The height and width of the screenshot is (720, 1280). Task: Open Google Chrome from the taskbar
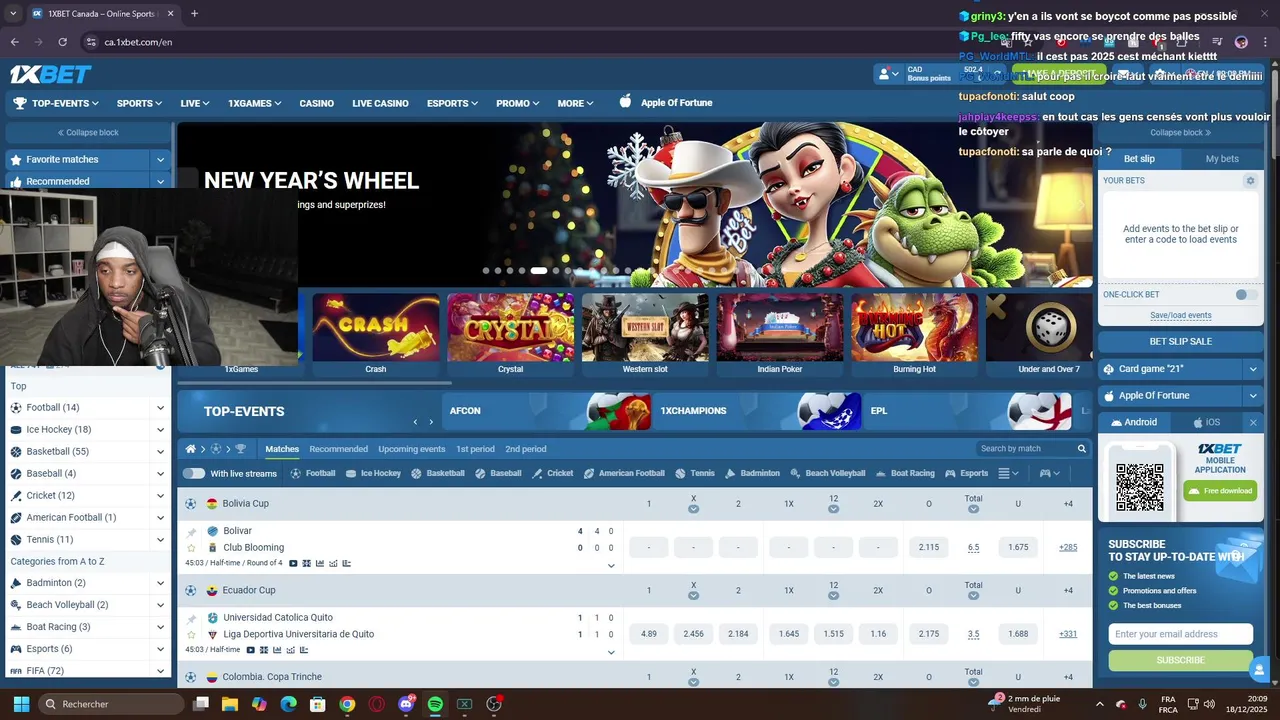(347, 704)
